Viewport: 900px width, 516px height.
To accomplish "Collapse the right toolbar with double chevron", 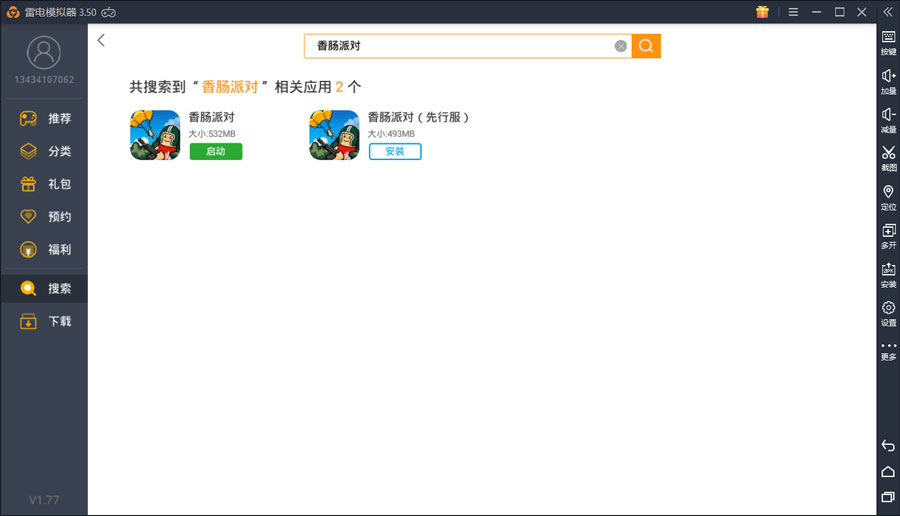I will point(888,12).
